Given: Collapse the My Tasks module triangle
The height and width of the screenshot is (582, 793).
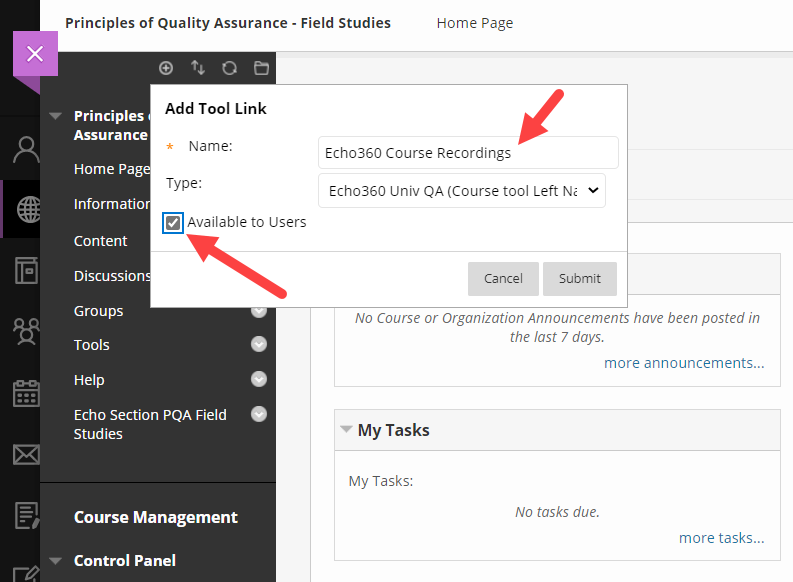Looking at the screenshot, I should pos(346,429).
